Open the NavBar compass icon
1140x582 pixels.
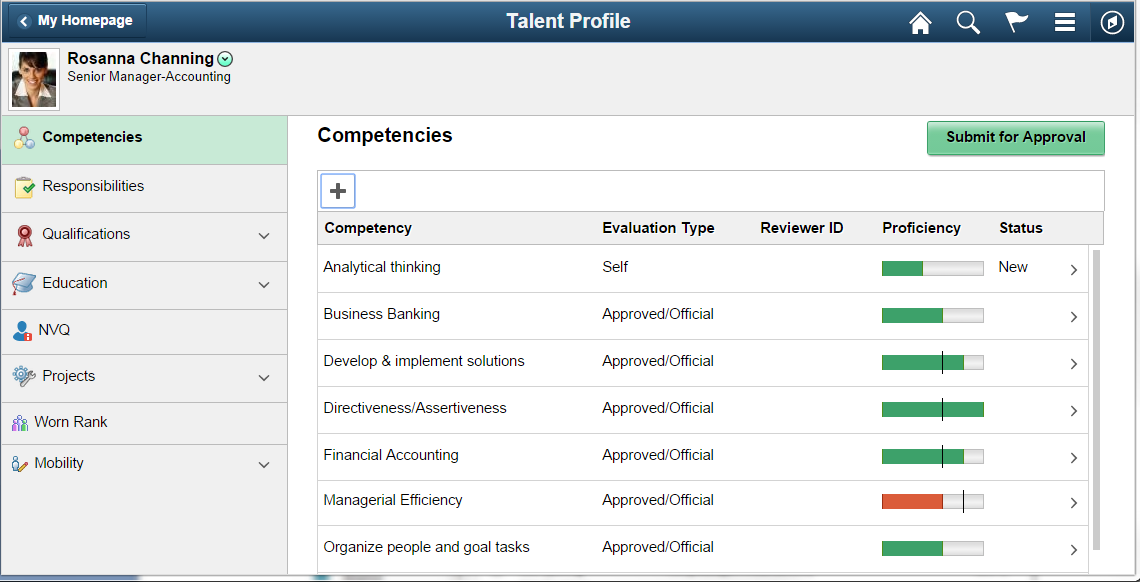[1112, 23]
